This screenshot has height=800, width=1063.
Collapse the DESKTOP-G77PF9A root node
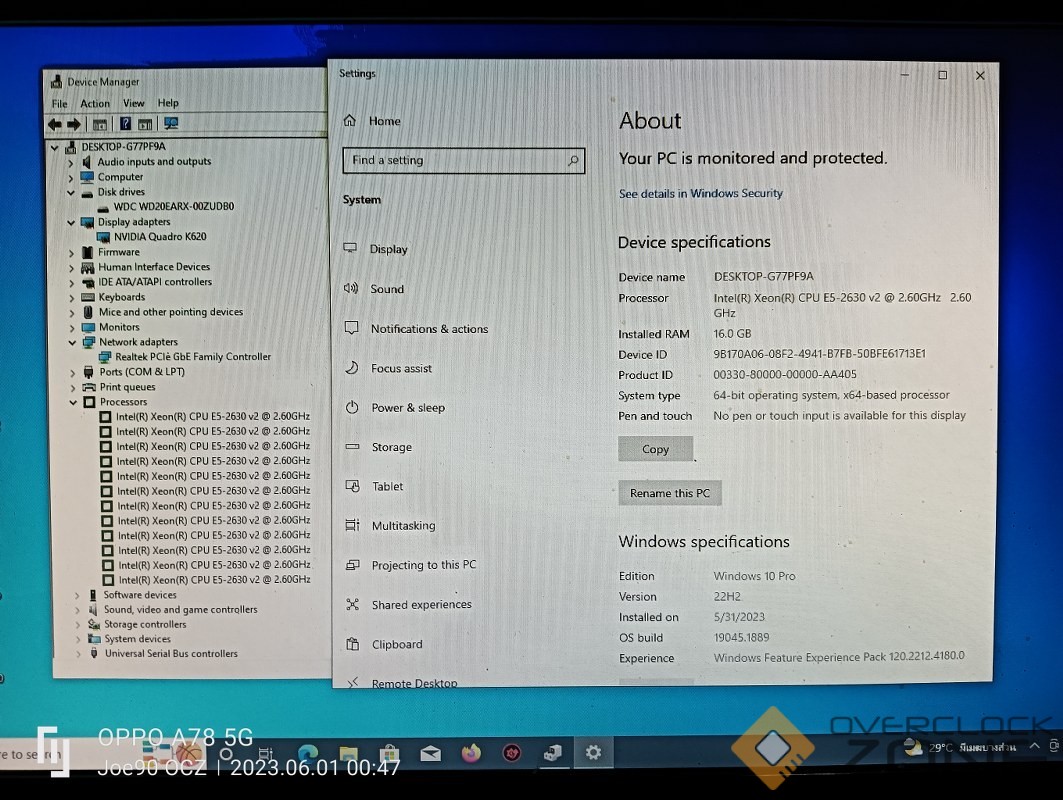pos(55,147)
